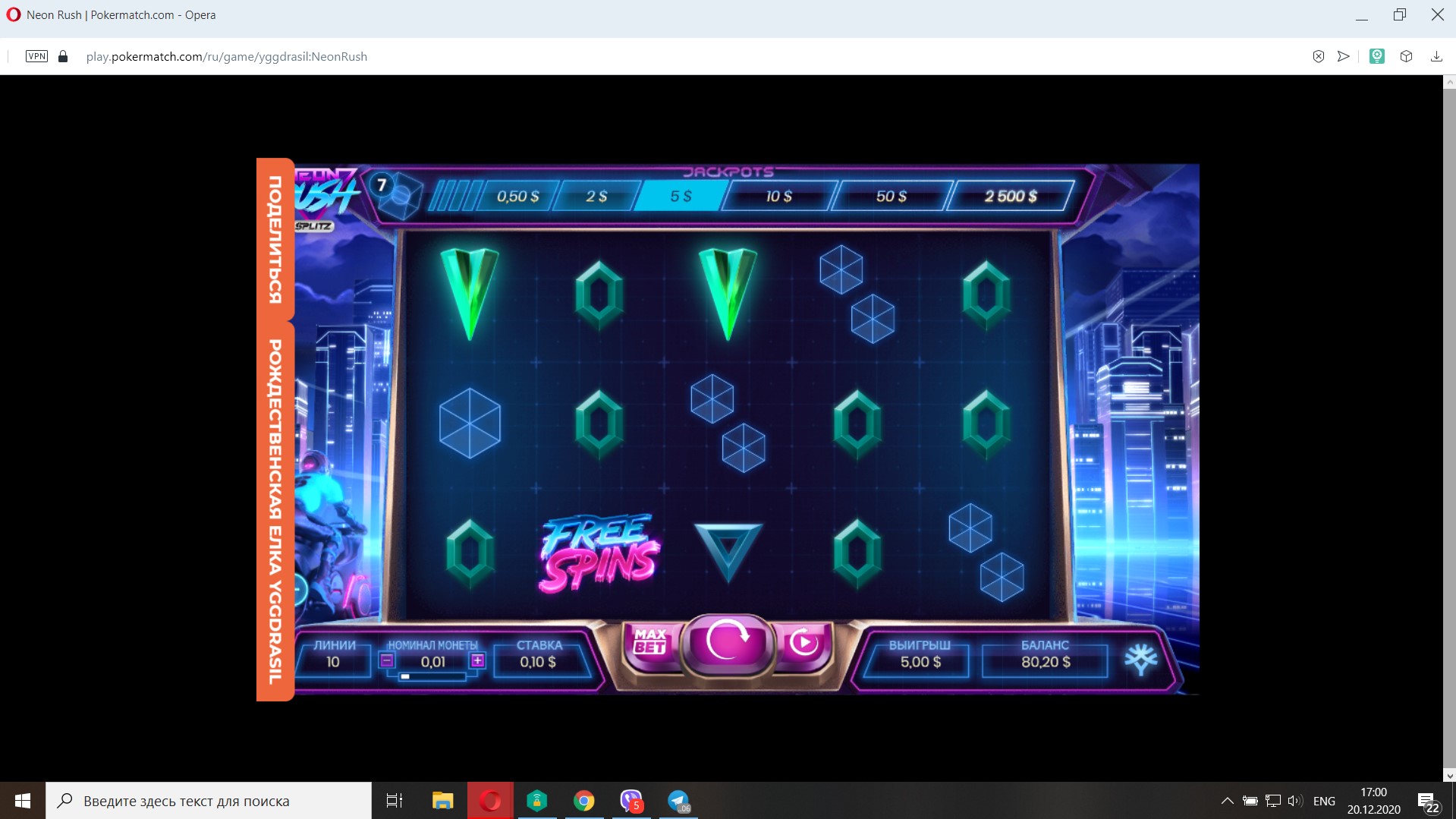Click the padlock site security icon

(x=63, y=56)
